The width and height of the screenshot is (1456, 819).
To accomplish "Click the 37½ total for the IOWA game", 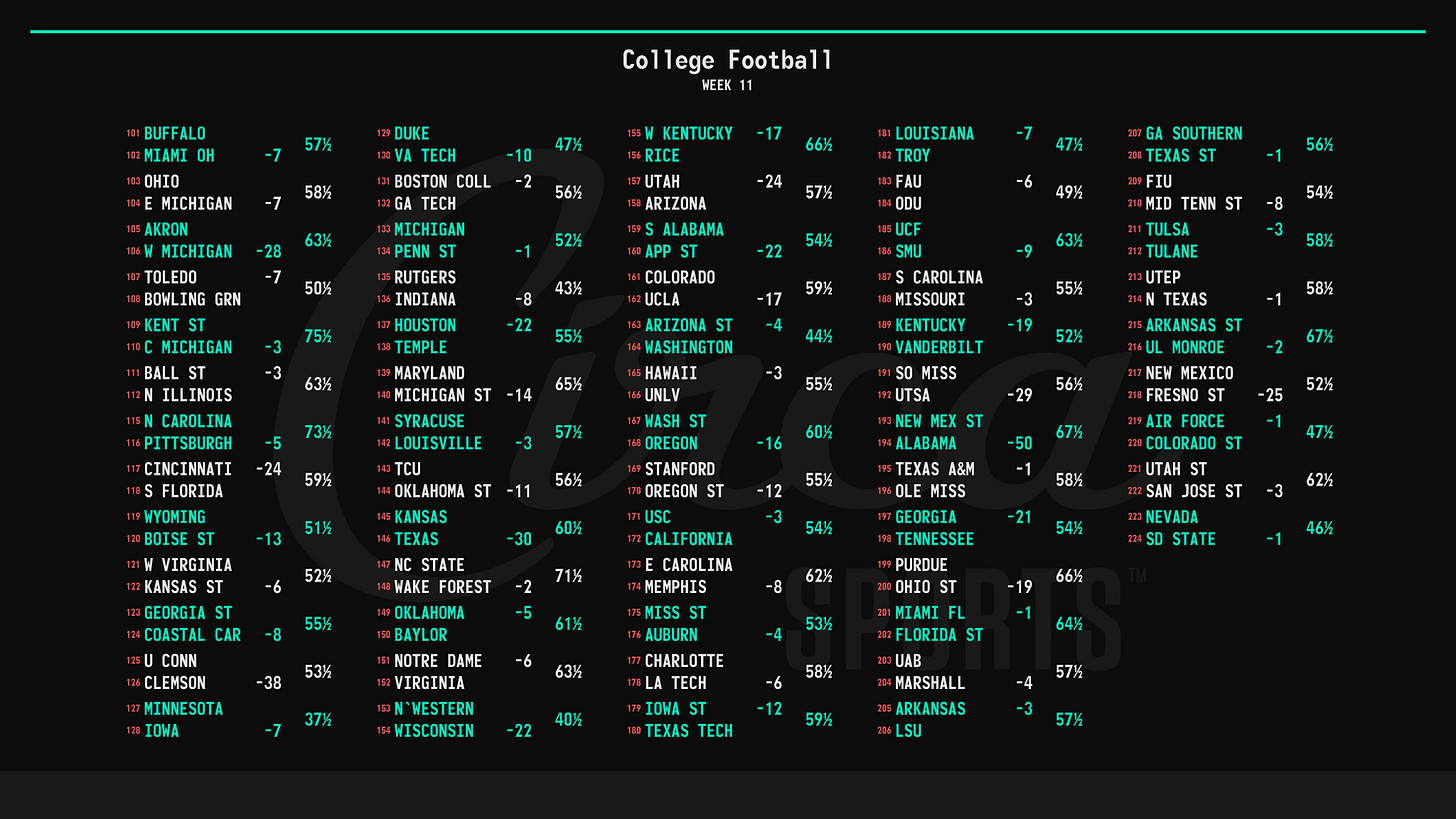I will 318,720.
